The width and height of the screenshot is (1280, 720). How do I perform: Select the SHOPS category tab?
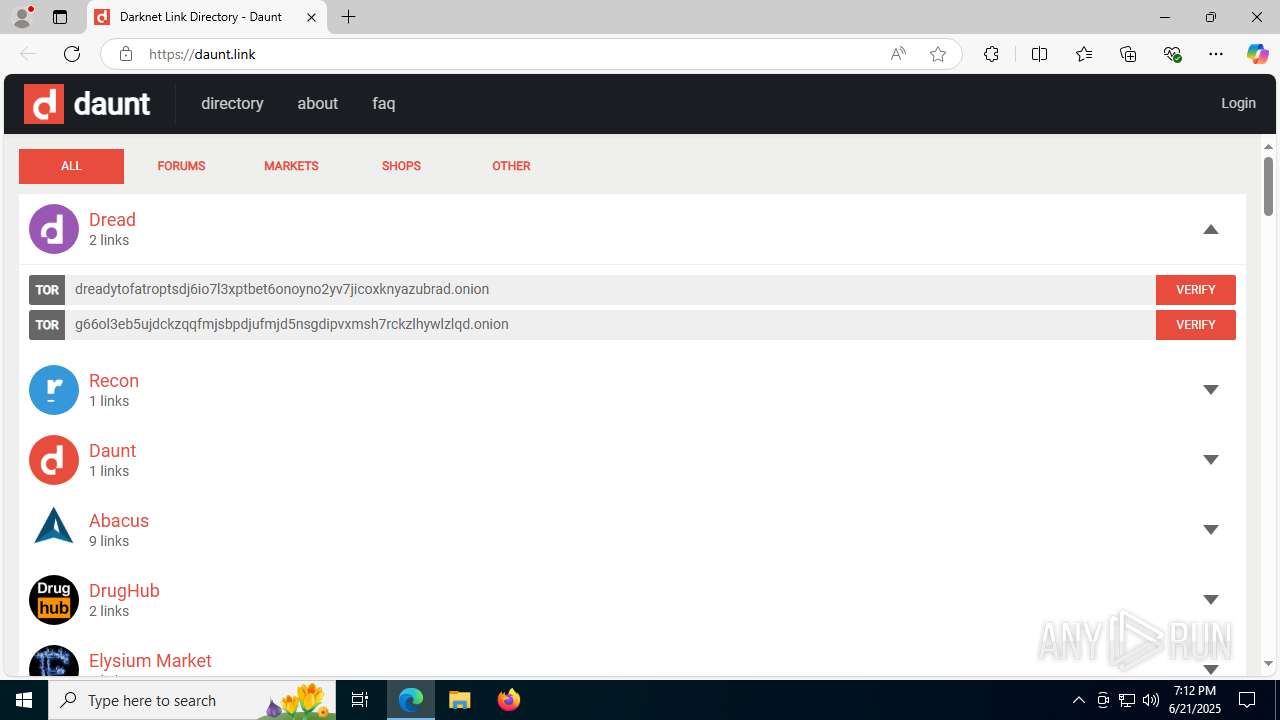401,166
